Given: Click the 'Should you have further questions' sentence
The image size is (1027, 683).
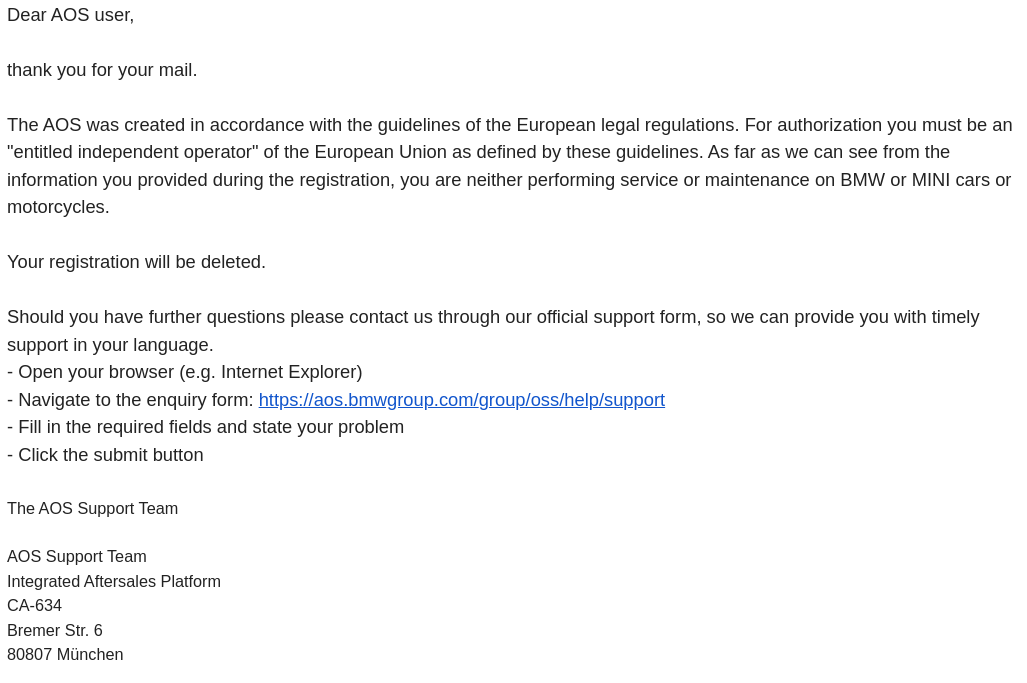Looking at the screenshot, I should [493, 317].
